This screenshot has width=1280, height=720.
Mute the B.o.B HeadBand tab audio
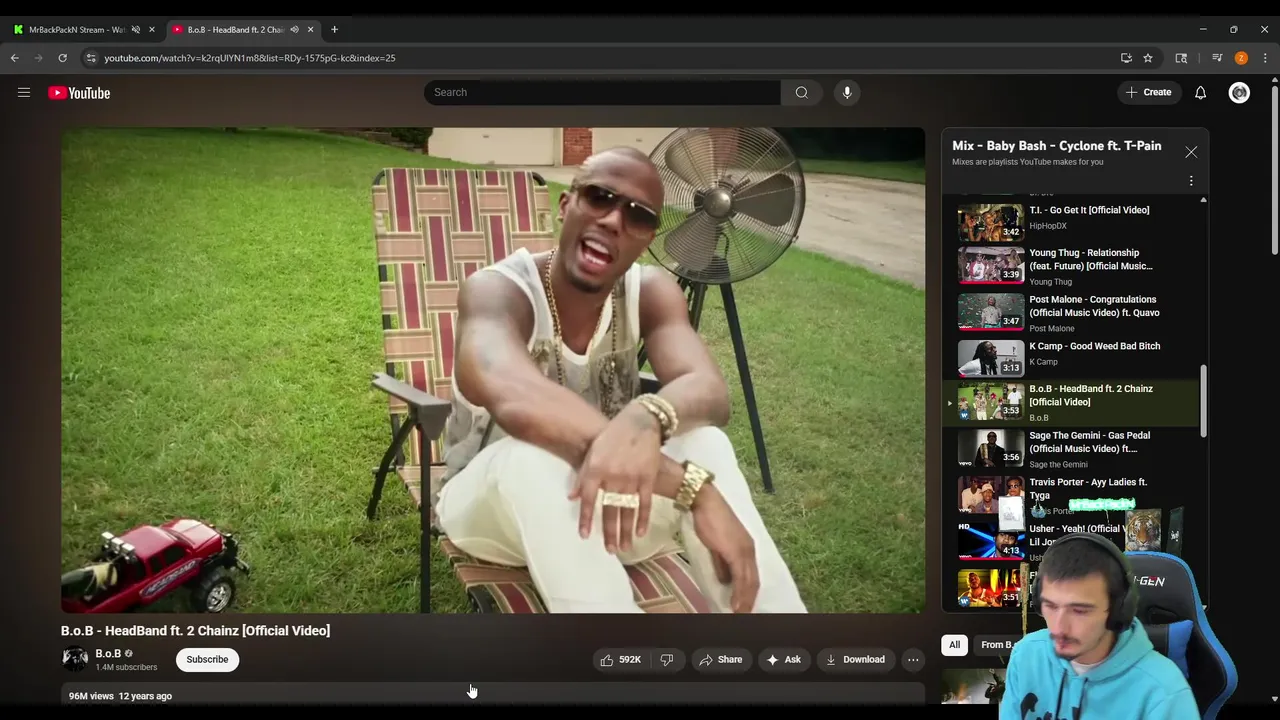pos(294,30)
